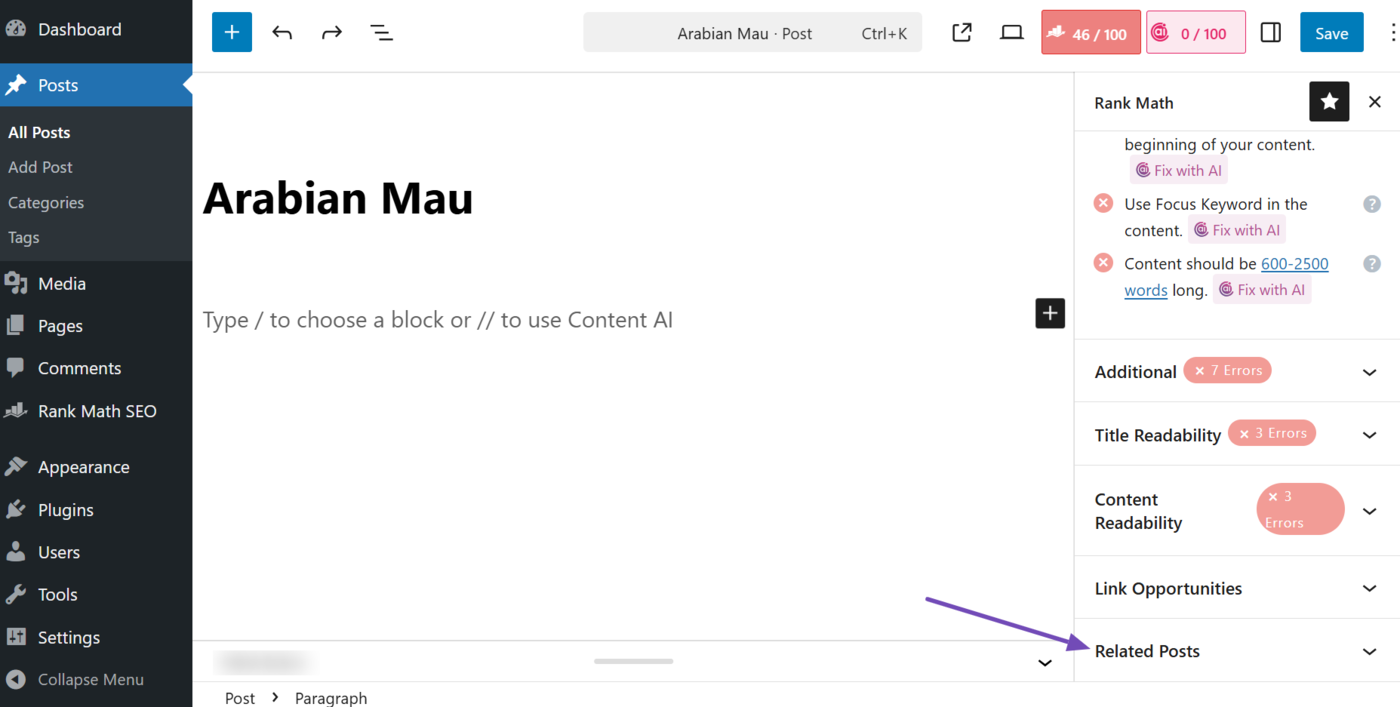Open the laptop device preview icon
Image resolution: width=1400 pixels, height=707 pixels.
click(1012, 33)
